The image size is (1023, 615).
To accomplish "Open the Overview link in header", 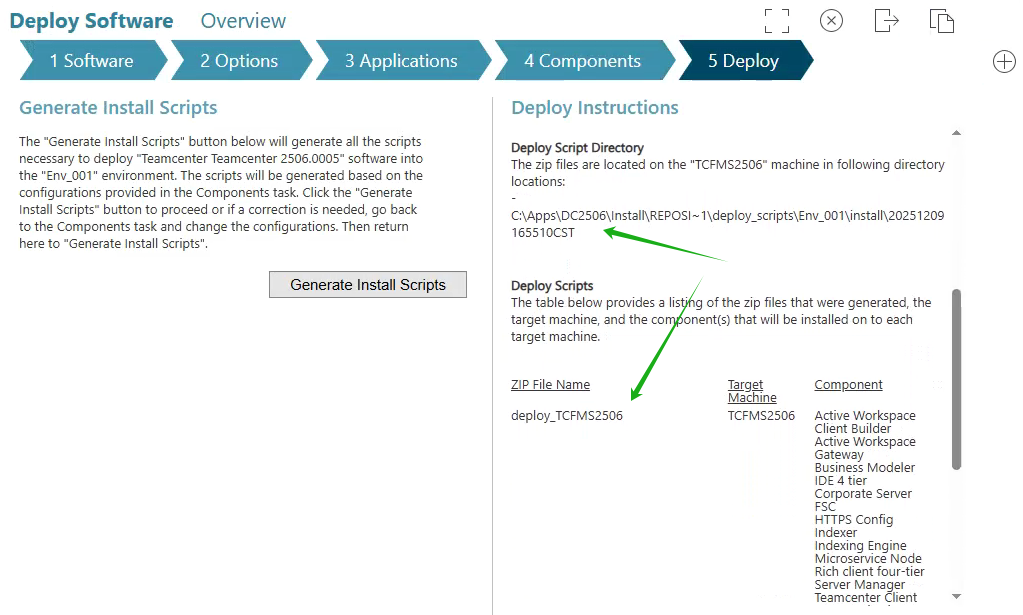I will coord(243,21).
